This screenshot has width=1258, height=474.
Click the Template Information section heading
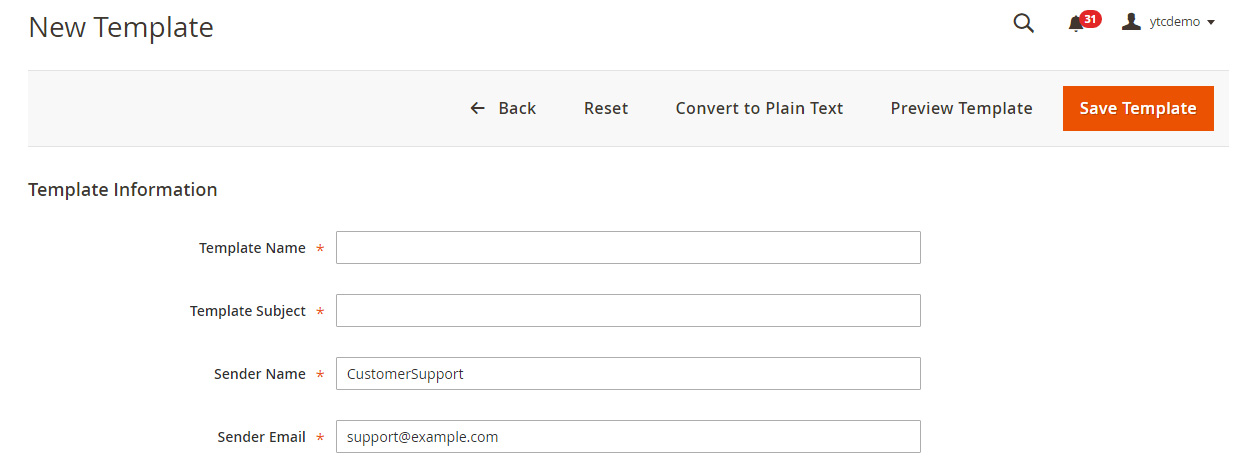[123, 189]
